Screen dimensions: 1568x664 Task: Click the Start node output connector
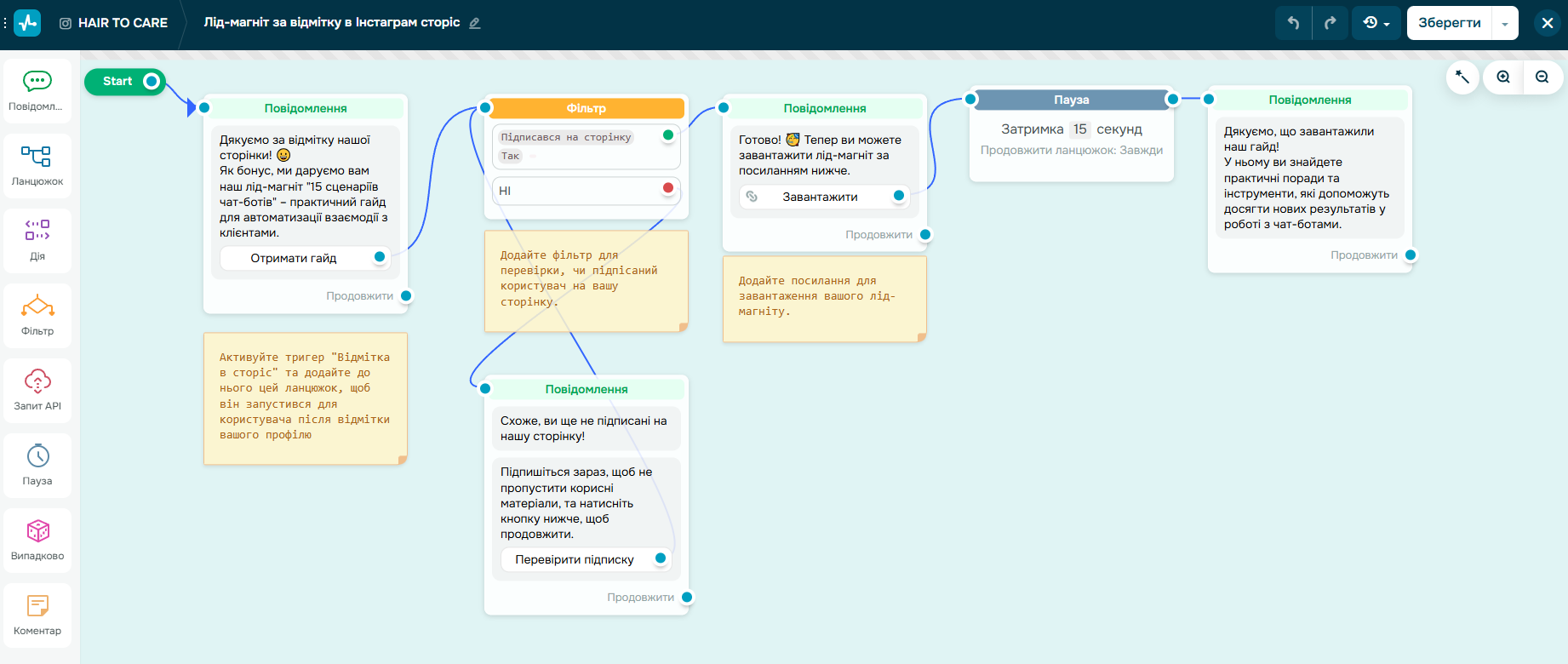pos(152,82)
